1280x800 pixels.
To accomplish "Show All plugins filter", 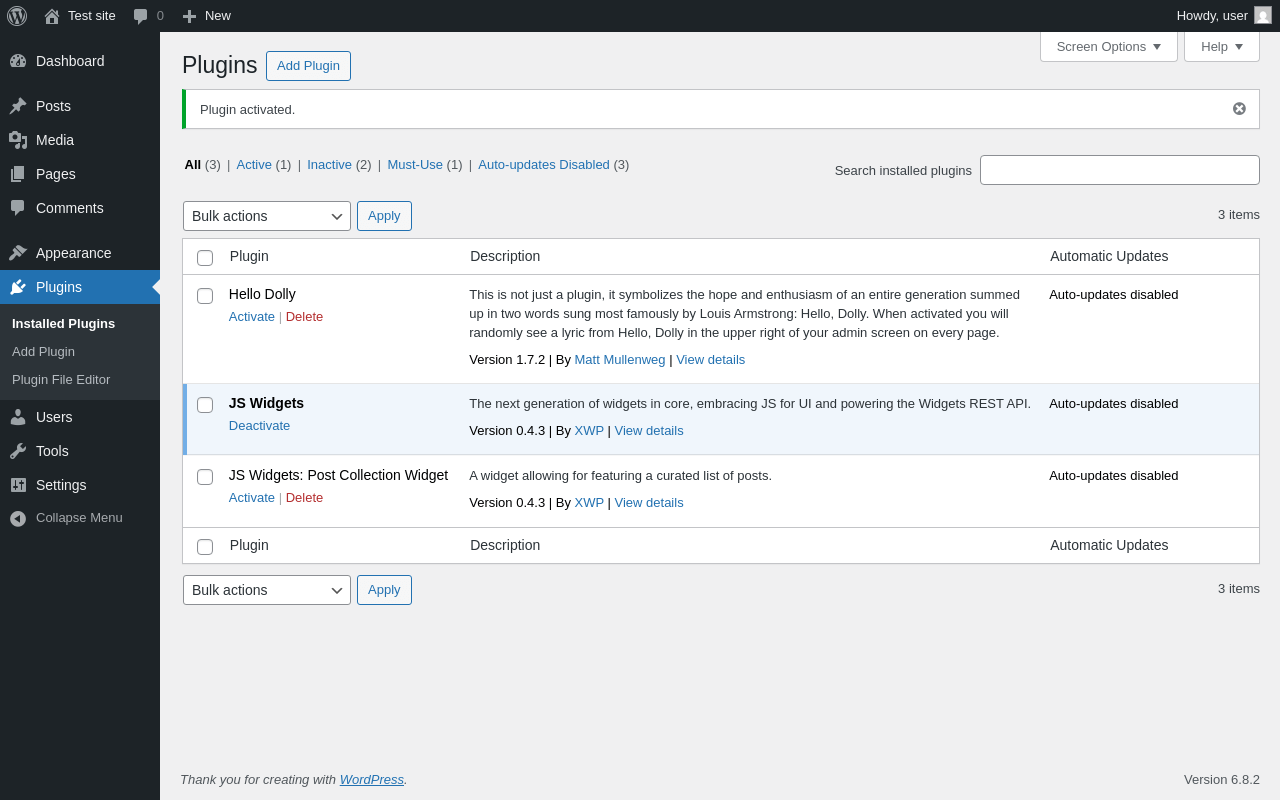I will click(193, 165).
